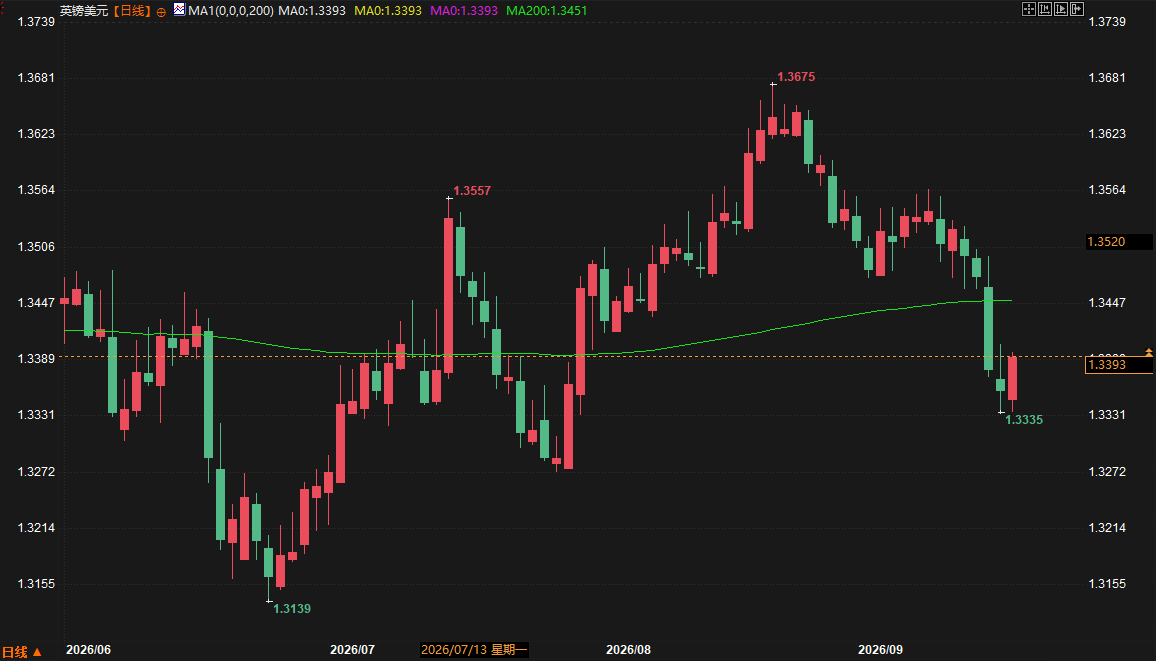Click the 1.3139 low price label
This screenshot has width=1156, height=661.
(292, 609)
